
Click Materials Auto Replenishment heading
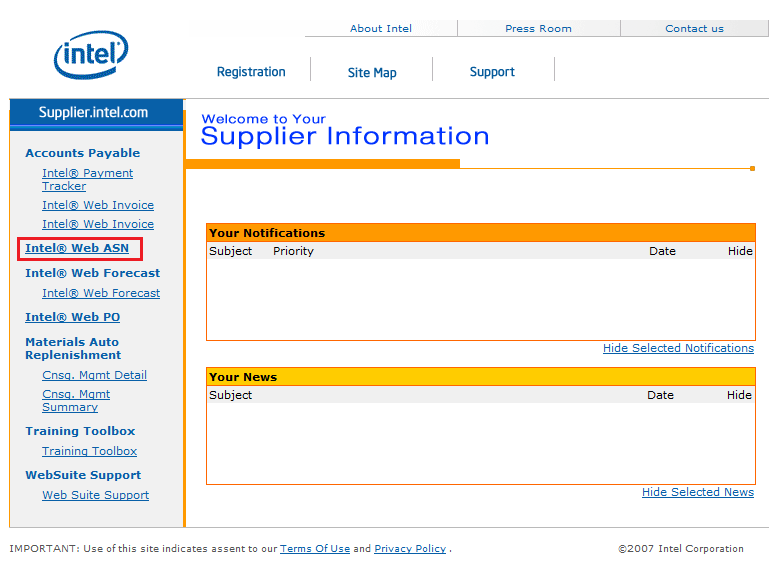coord(73,349)
